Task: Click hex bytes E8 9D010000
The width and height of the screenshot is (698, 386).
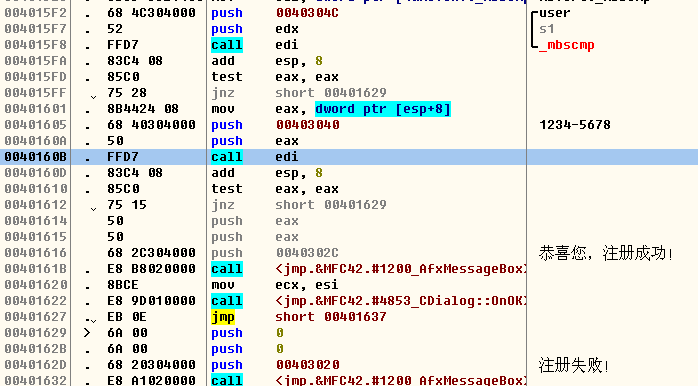Action: [151, 301]
